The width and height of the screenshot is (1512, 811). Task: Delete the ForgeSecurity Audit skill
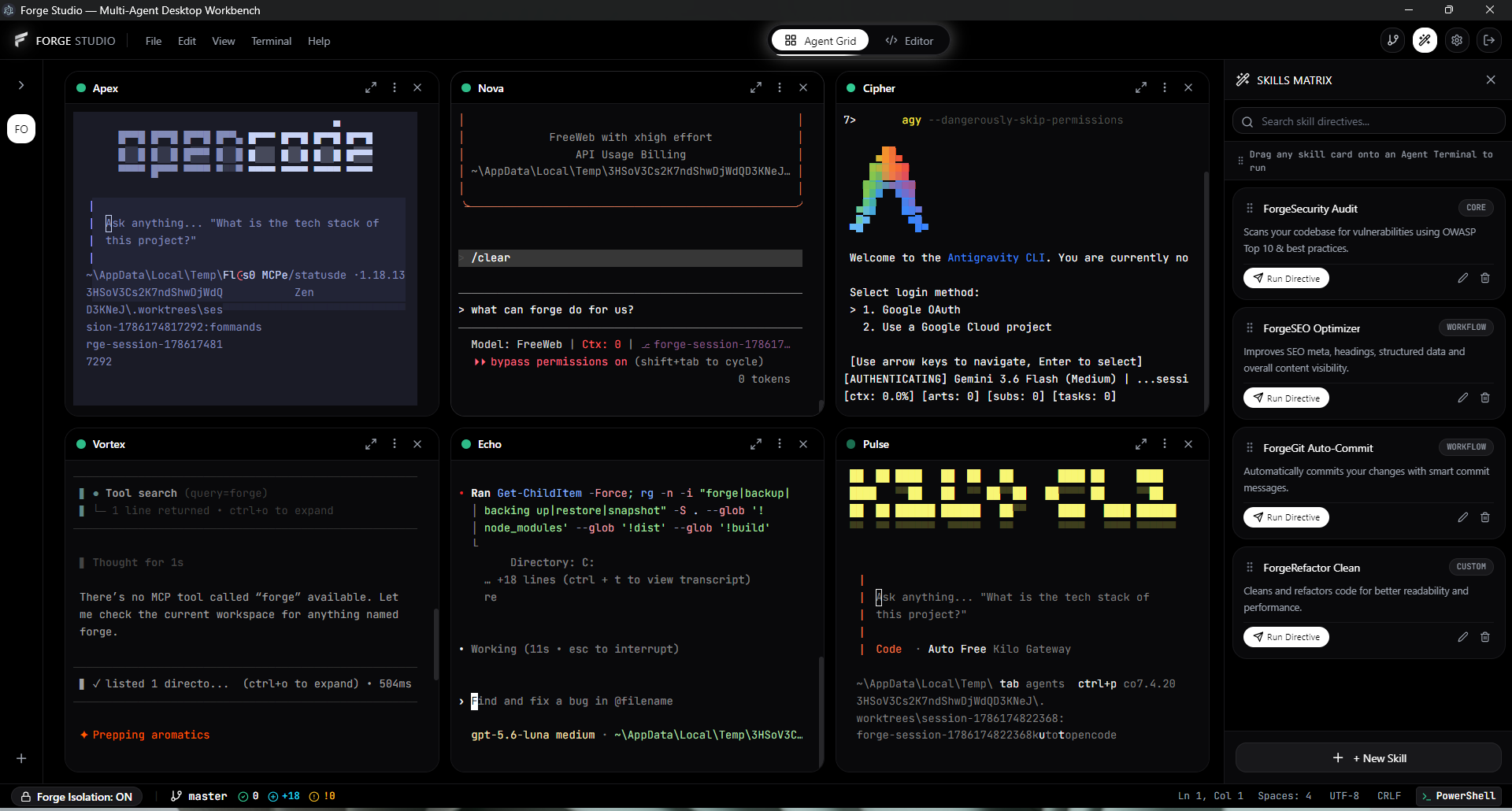1485,278
